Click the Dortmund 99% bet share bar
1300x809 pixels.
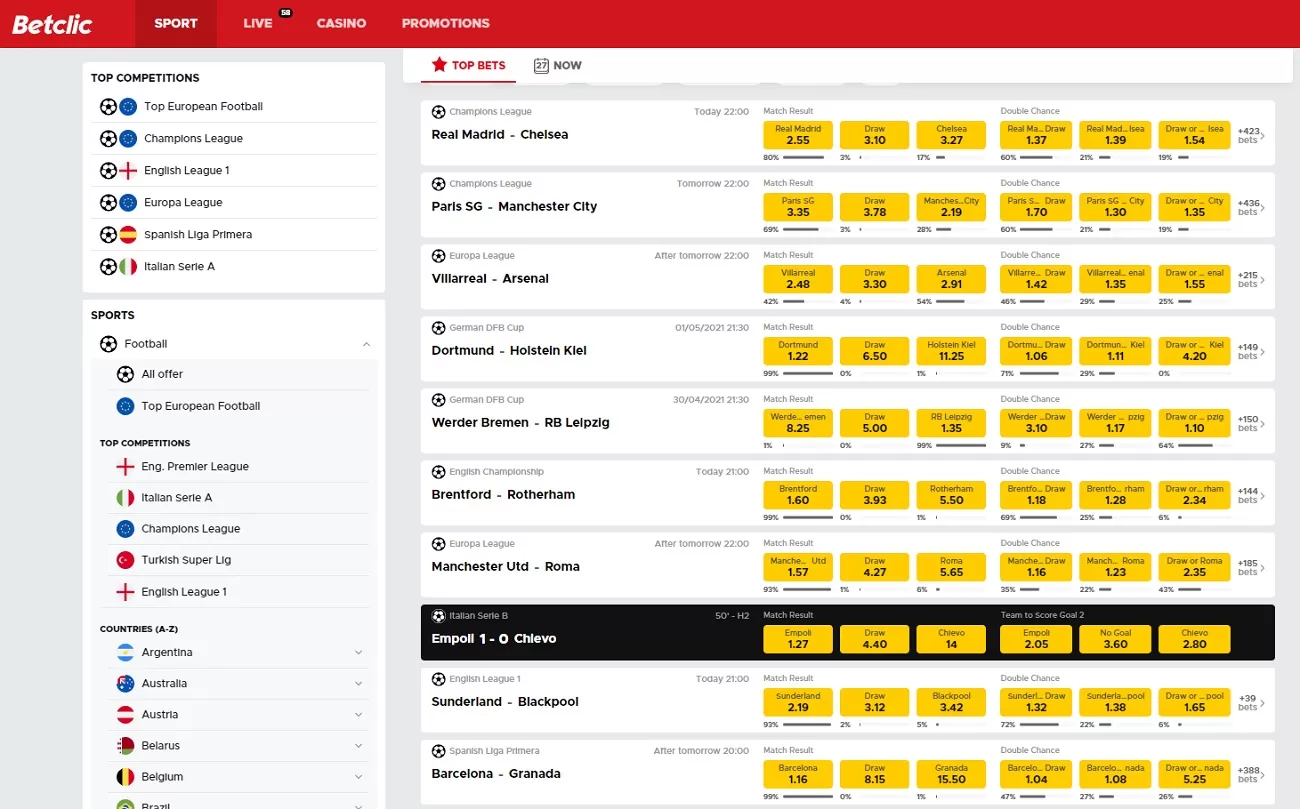click(808, 373)
